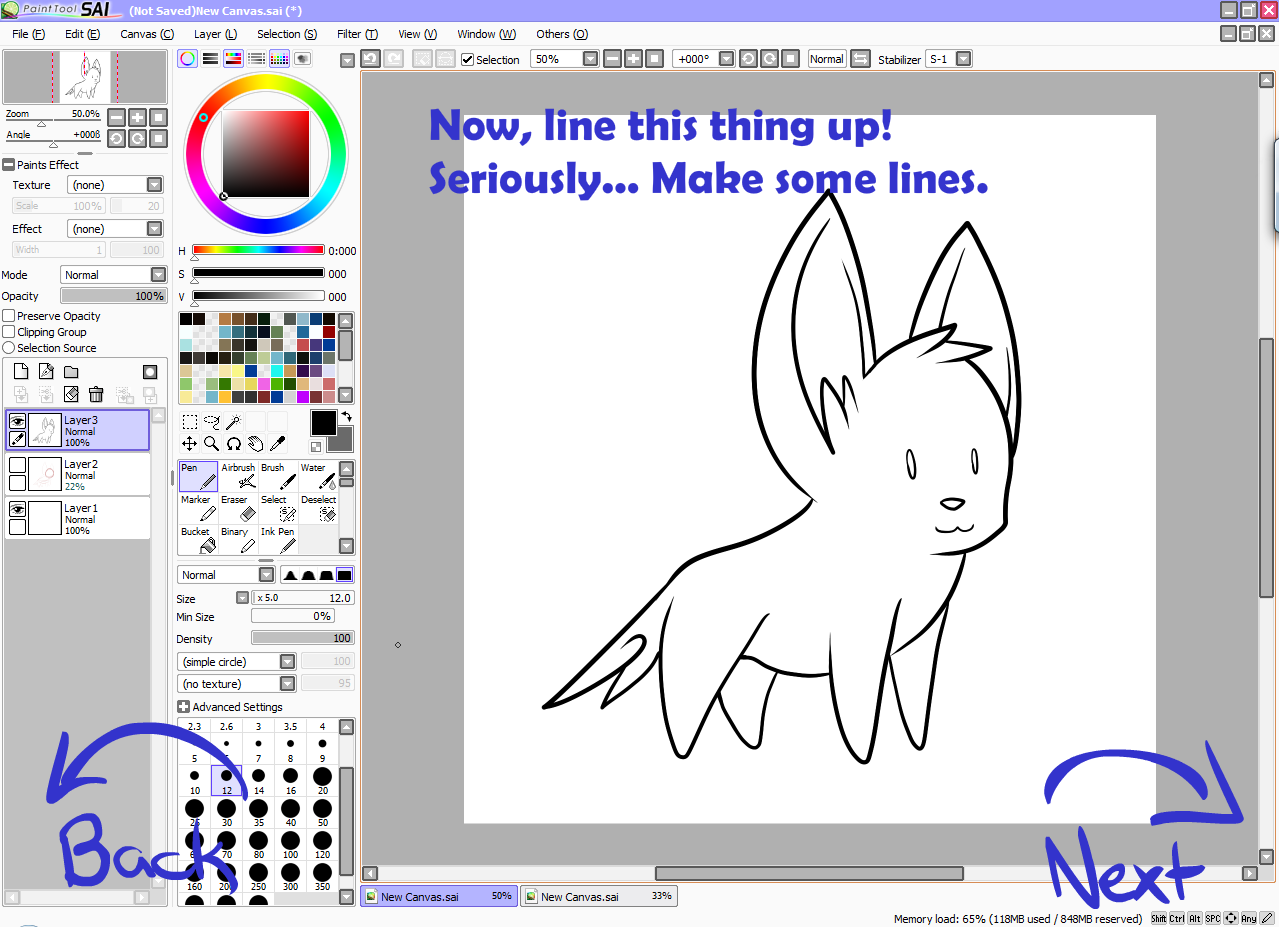
Task: Activate the hand pan tool
Action: pos(255,443)
